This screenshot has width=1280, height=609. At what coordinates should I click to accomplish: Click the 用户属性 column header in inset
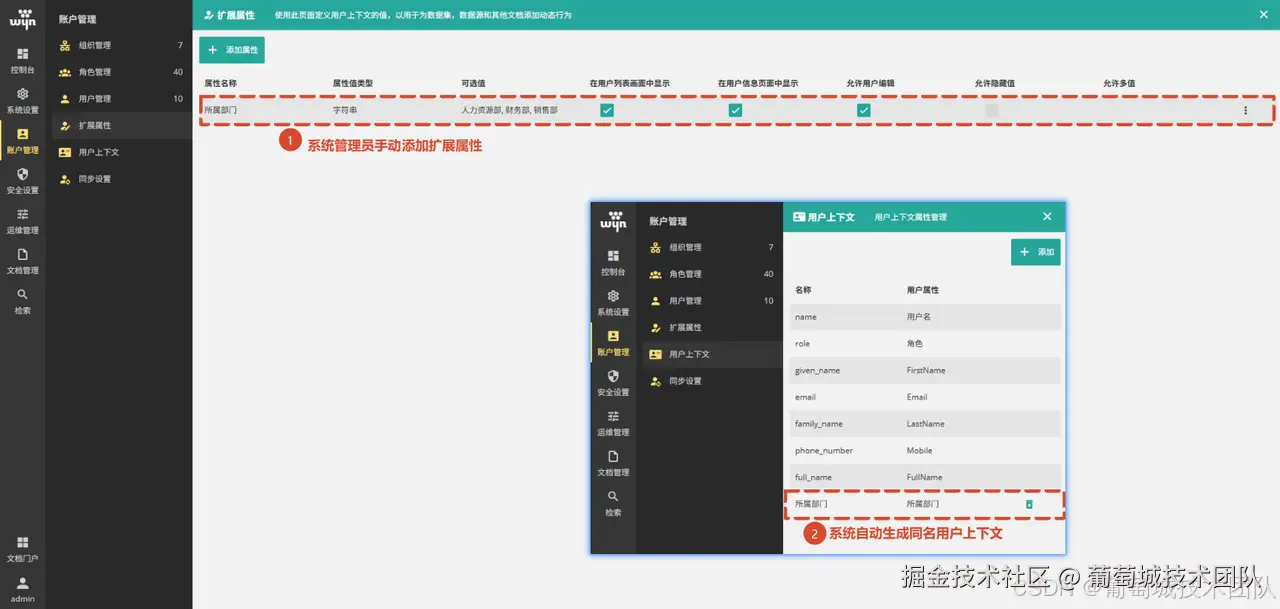coord(923,290)
